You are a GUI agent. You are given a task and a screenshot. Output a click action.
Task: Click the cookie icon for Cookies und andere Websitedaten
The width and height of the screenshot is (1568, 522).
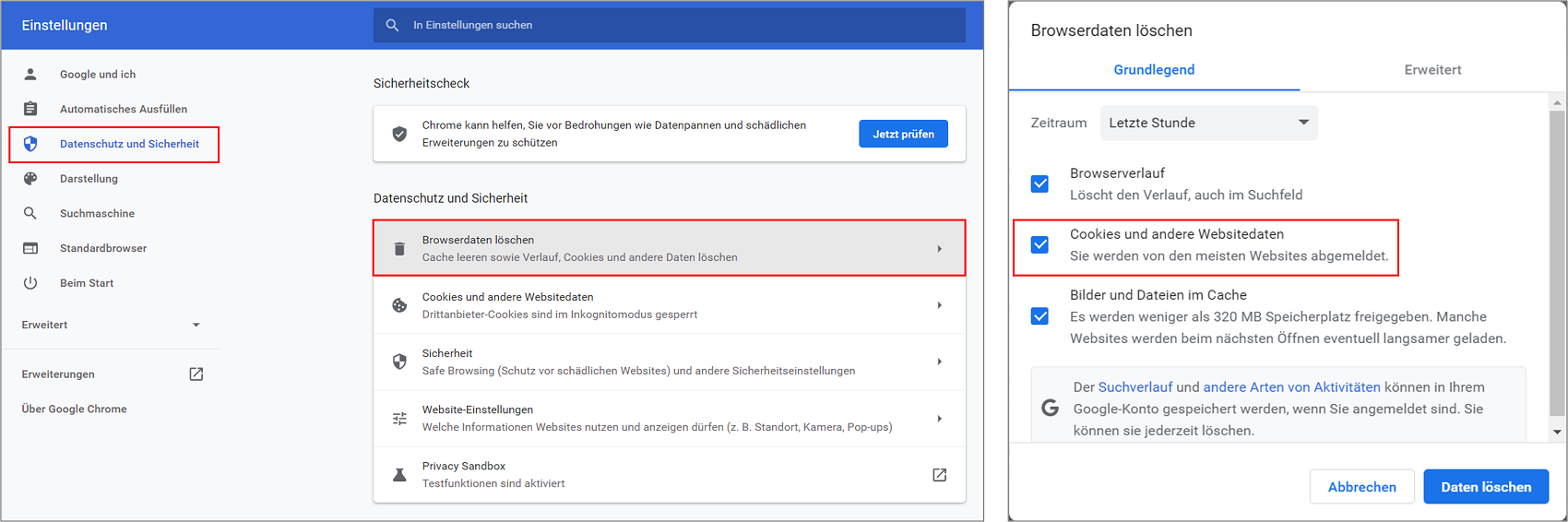pyautogui.click(x=399, y=305)
